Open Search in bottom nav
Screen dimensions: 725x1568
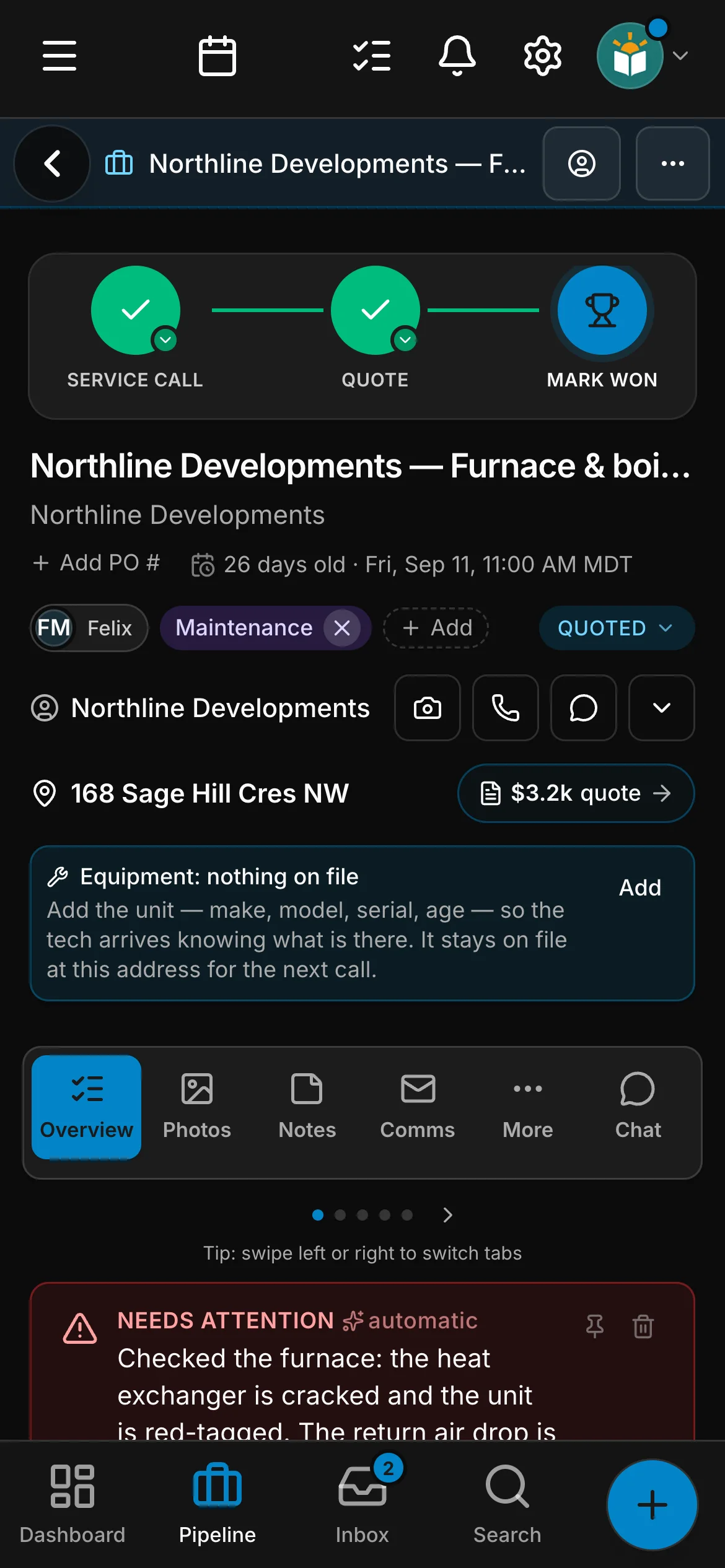[507, 1505]
